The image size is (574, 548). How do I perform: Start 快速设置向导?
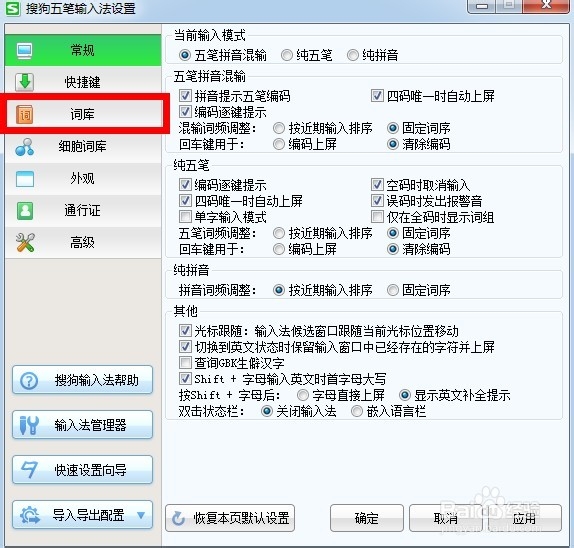pyautogui.click(x=82, y=470)
